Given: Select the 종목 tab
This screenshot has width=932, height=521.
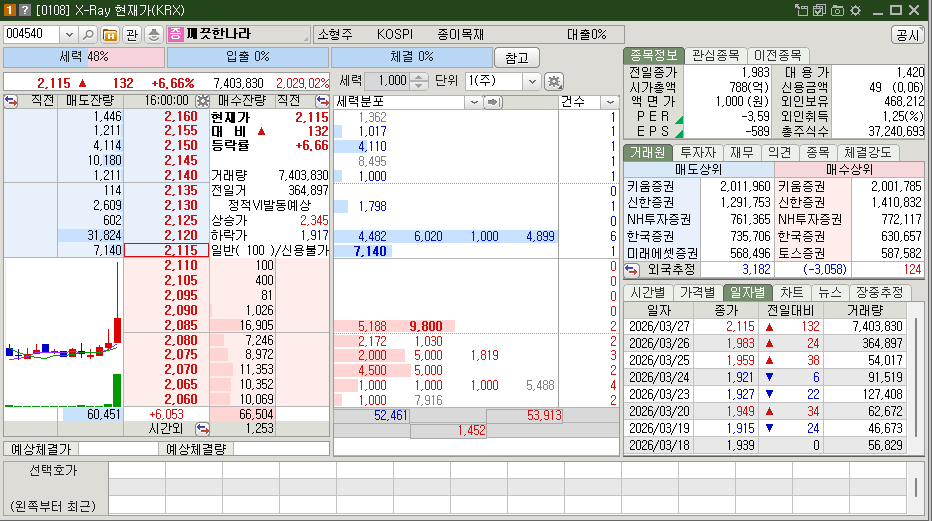Looking at the screenshot, I should [817, 153].
